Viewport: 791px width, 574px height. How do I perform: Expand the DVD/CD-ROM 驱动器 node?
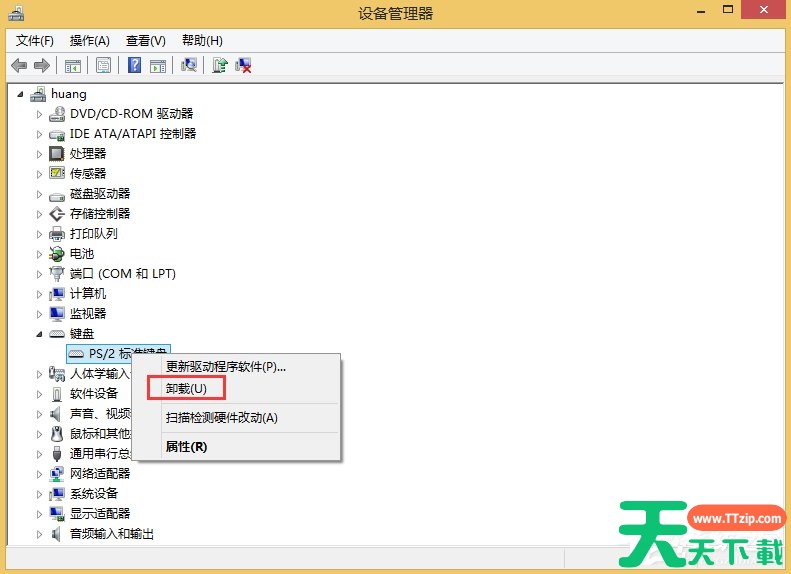[x=40, y=114]
